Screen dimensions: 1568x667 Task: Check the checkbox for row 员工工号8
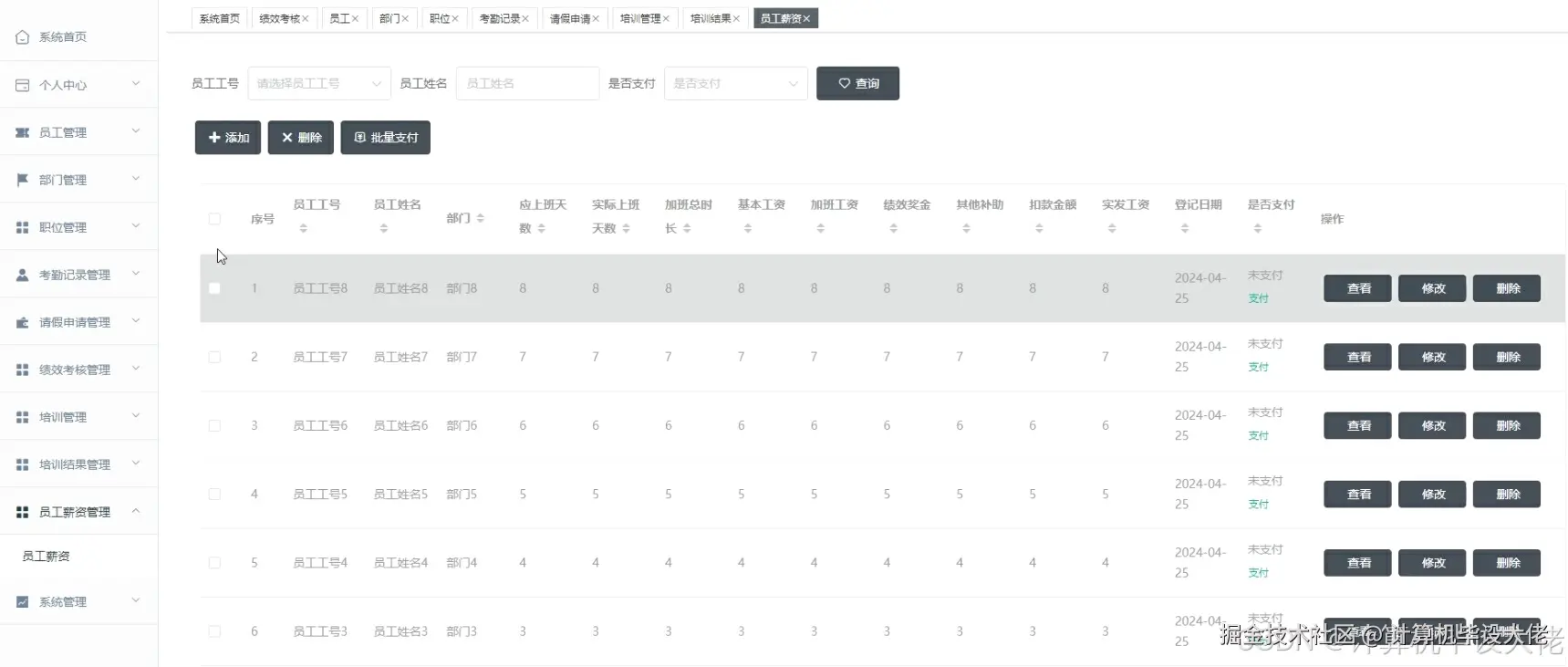tap(214, 288)
